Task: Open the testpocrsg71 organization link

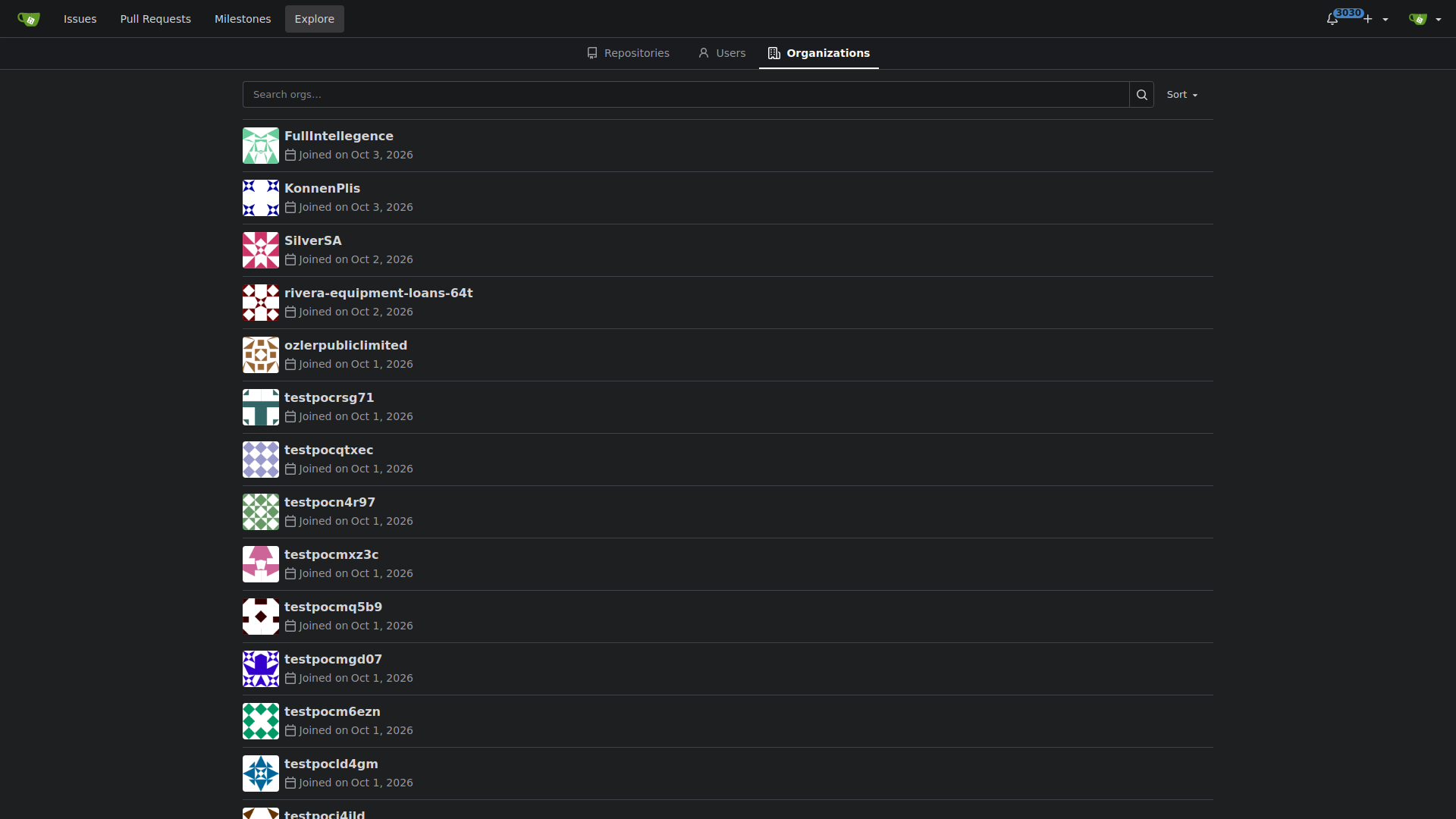Action: pyautogui.click(x=329, y=397)
